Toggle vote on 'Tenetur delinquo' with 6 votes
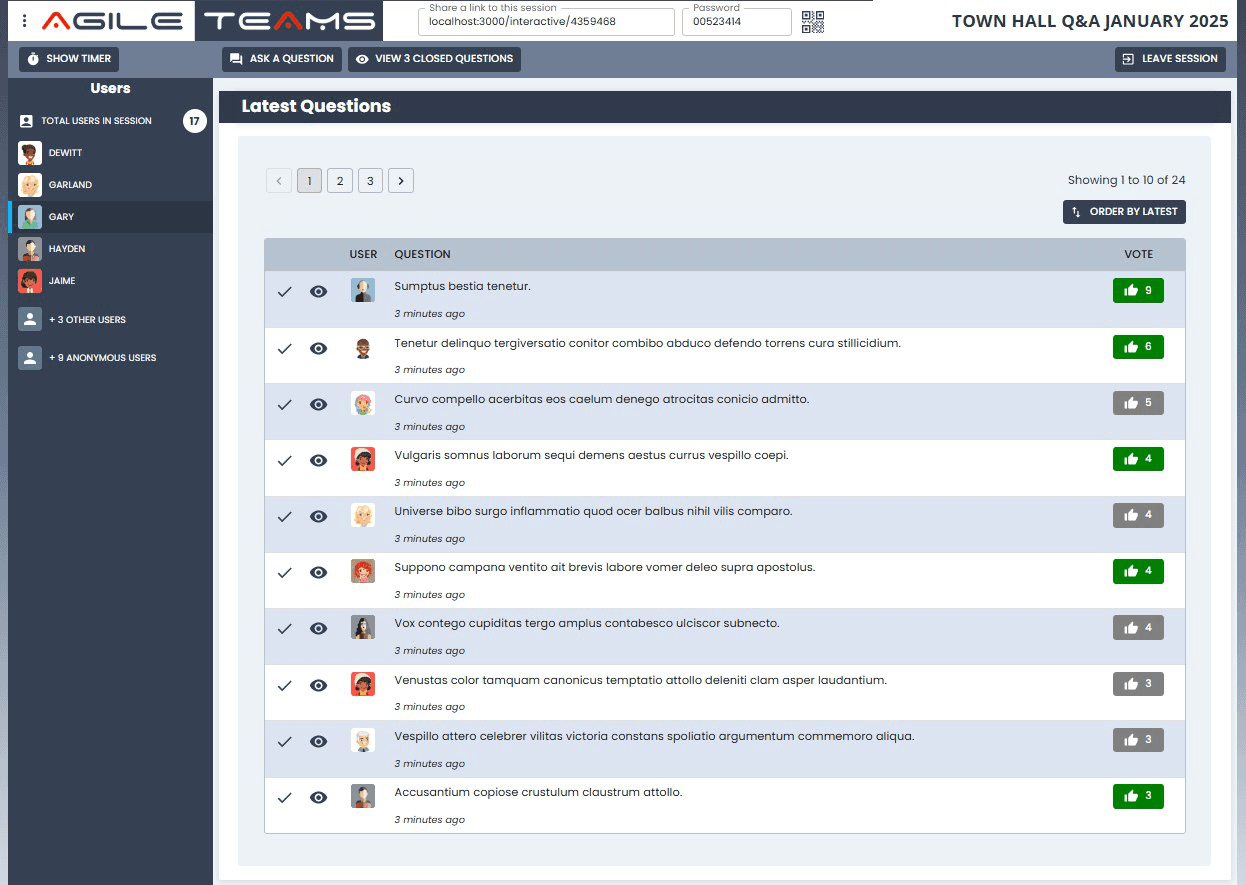The width and height of the screenshot is (1246, 885). (x=1138, y=347)
